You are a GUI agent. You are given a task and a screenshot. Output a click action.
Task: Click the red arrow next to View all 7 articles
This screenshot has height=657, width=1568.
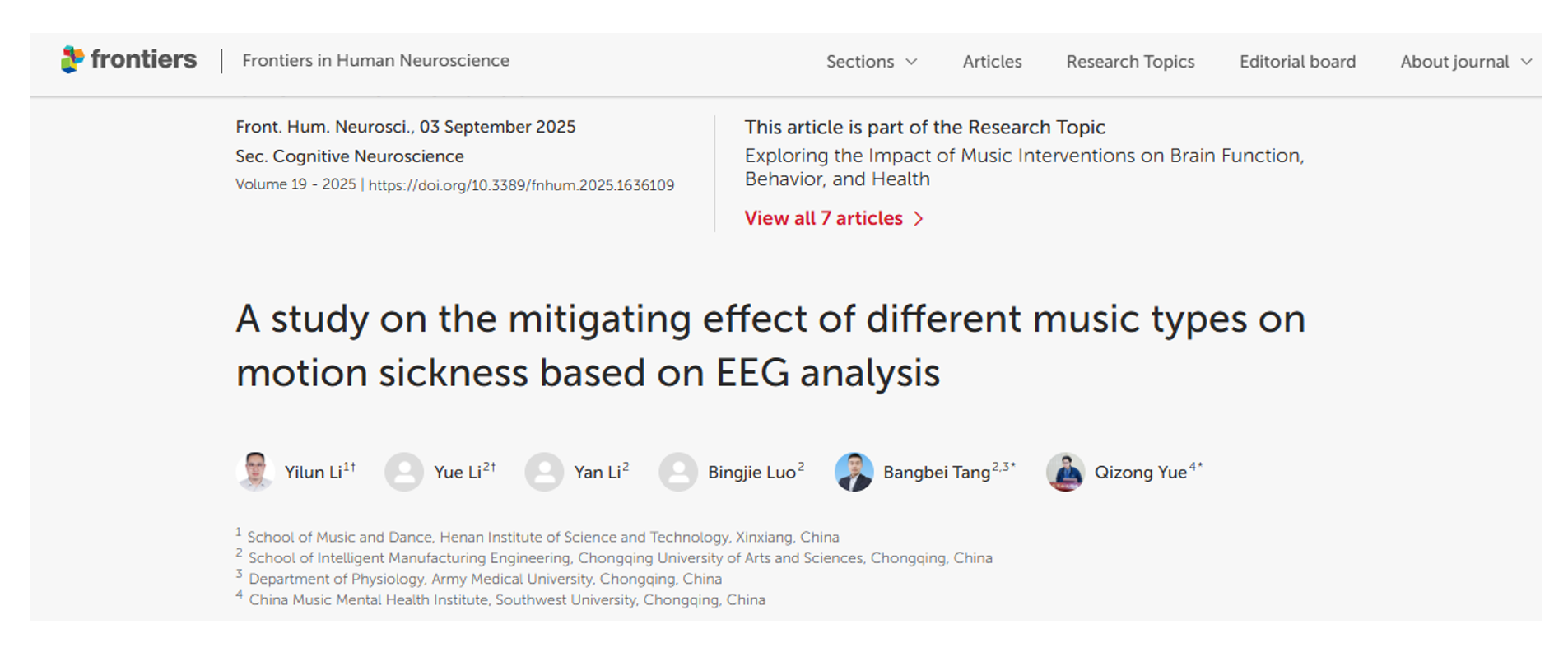pos(919,219)
